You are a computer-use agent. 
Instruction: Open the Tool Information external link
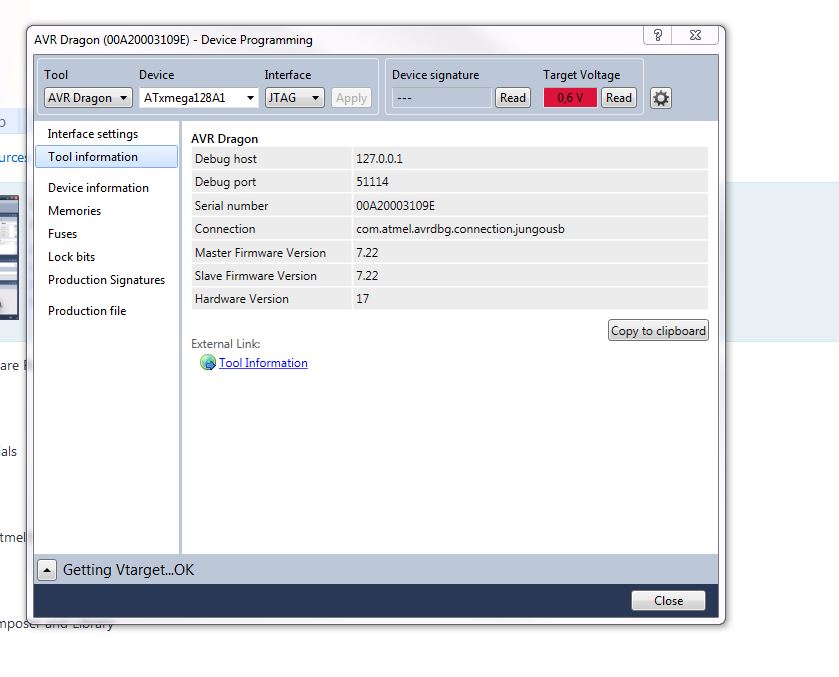pyautogui.click(x=263, y=363)
